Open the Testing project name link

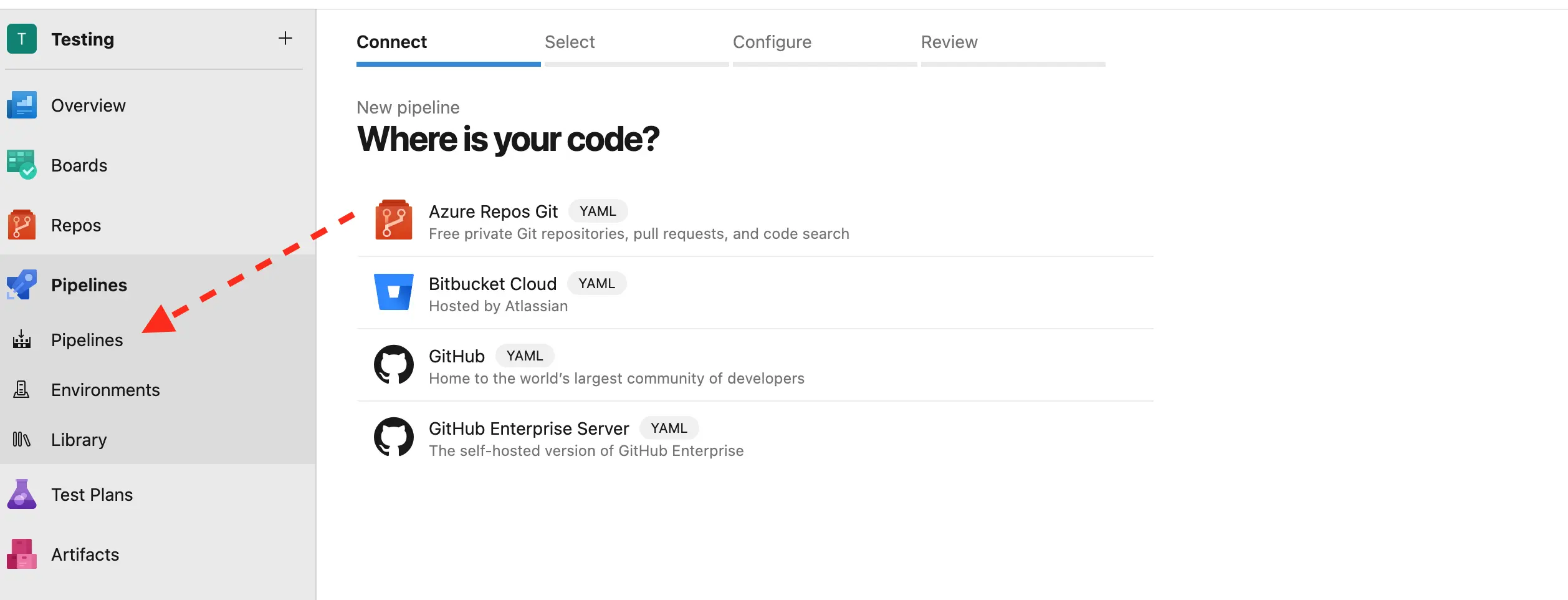point(83,39)
